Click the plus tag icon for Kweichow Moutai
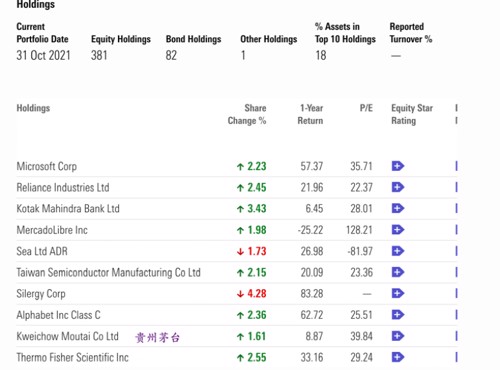This screenshot has height=370, width=500. pos(398,336)
